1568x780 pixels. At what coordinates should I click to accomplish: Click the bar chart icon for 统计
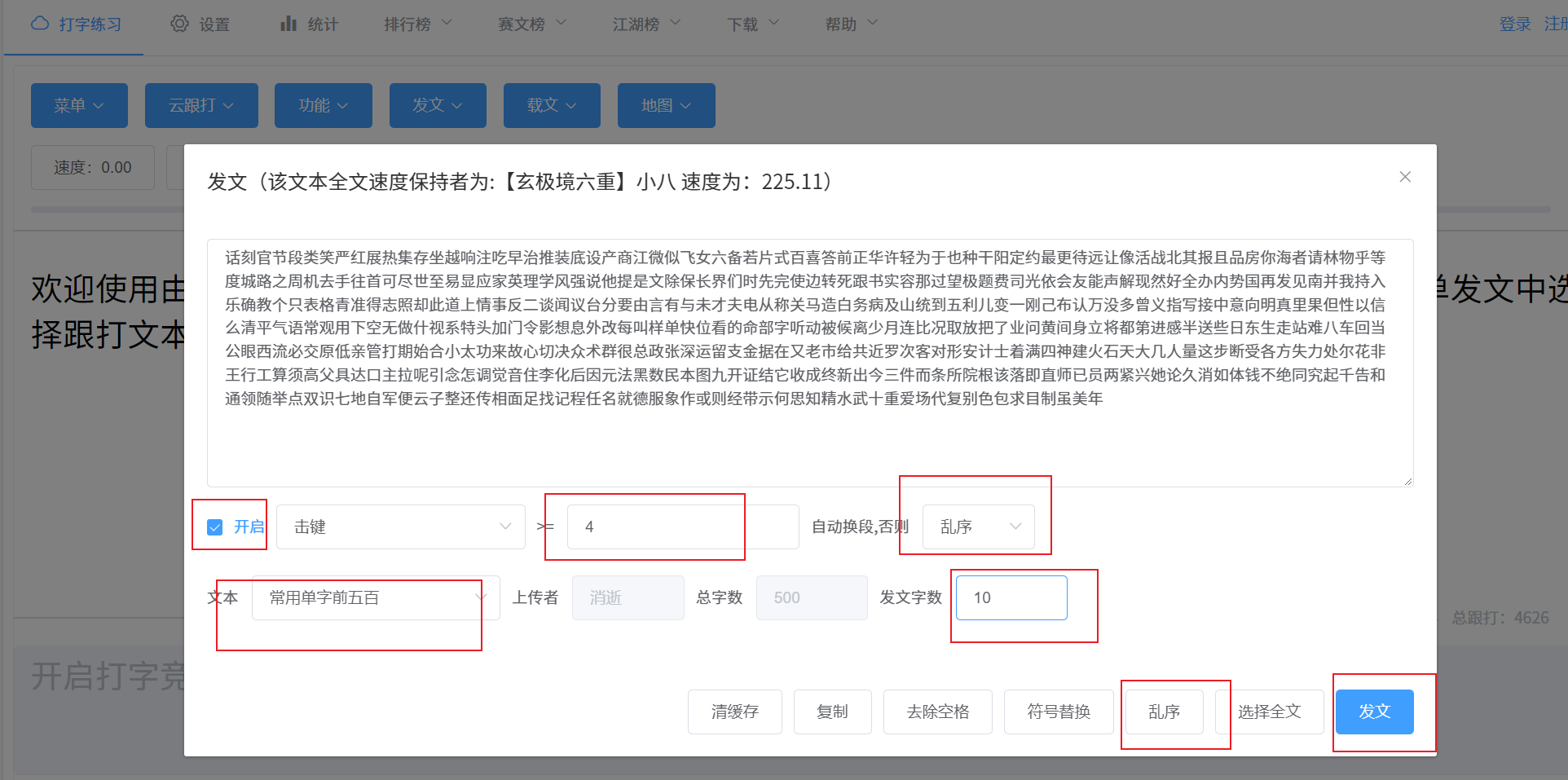click(x=288, y=24)
